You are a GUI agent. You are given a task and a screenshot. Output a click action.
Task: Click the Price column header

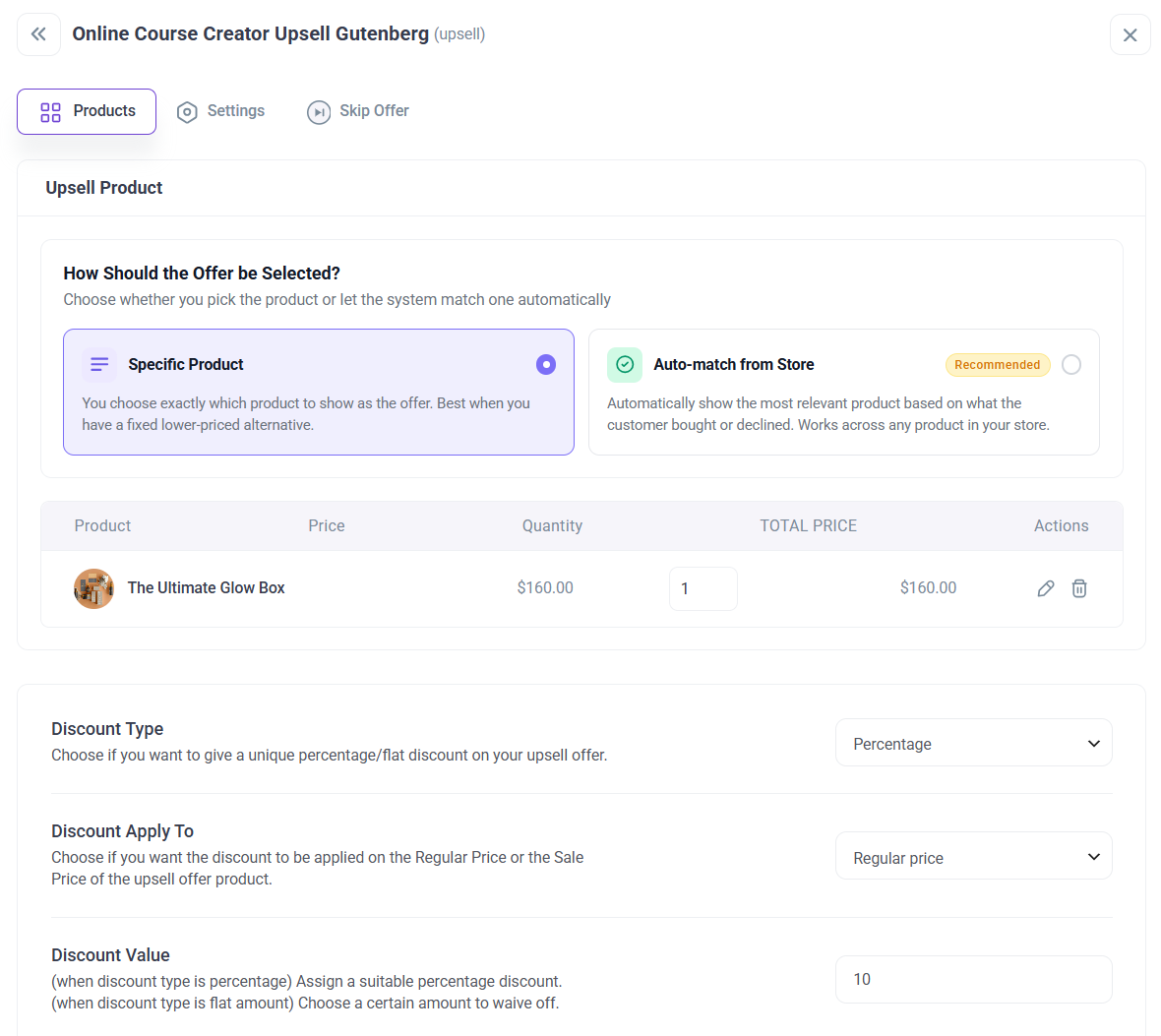327,525
